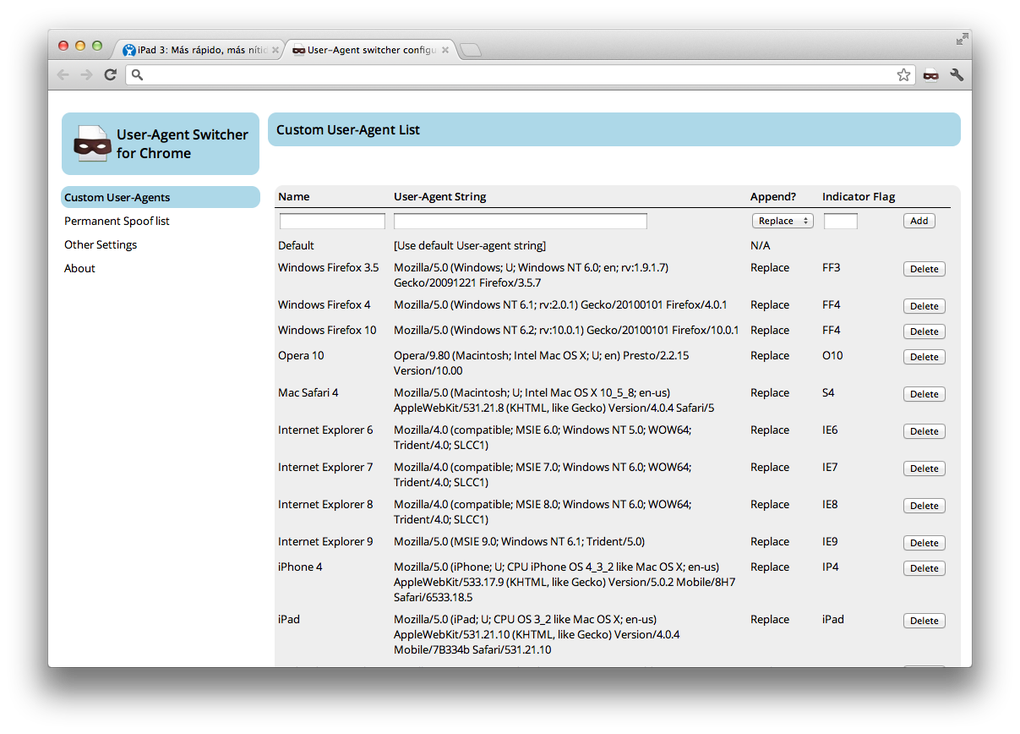Click the Custom User-Agent List heading
Viewport: 1020px width, 734px height.
tap(348, 129)
